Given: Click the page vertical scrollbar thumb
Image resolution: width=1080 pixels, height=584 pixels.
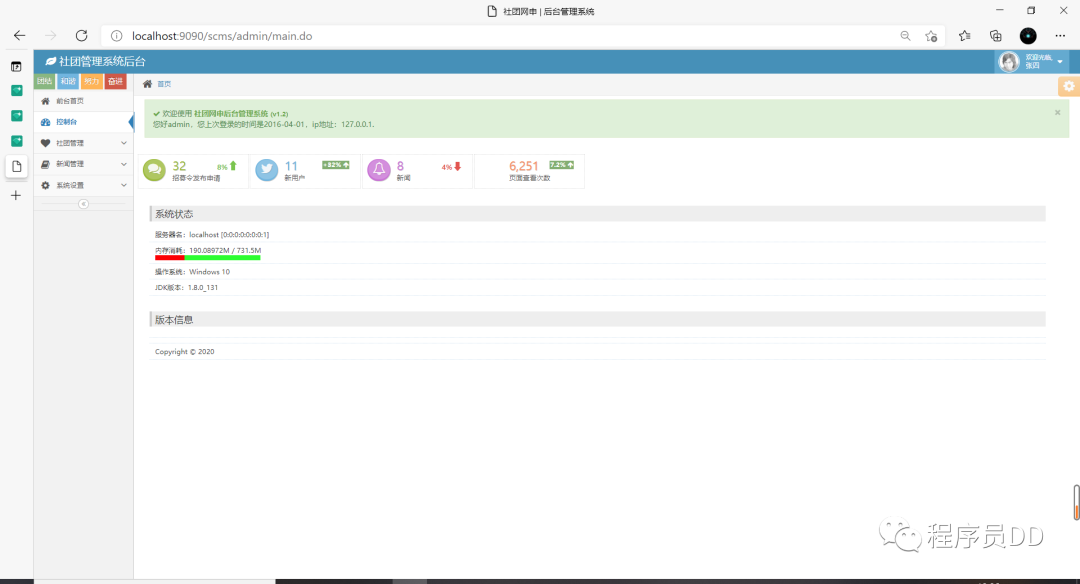Looking at the screenshot, I should (1077, 503).
